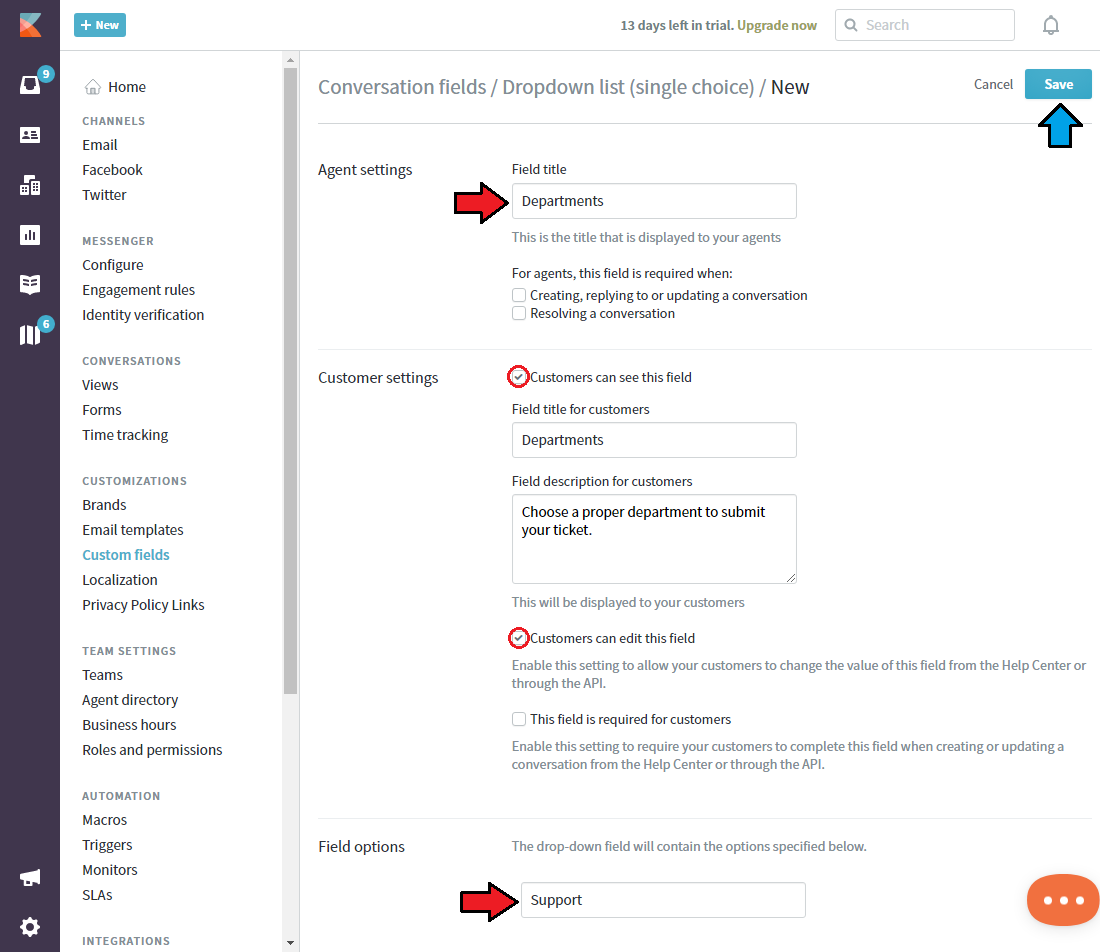This screenshot has height=952, width=1100.
Task: Go to Triggers under Automation
Action: pos(107,845)
